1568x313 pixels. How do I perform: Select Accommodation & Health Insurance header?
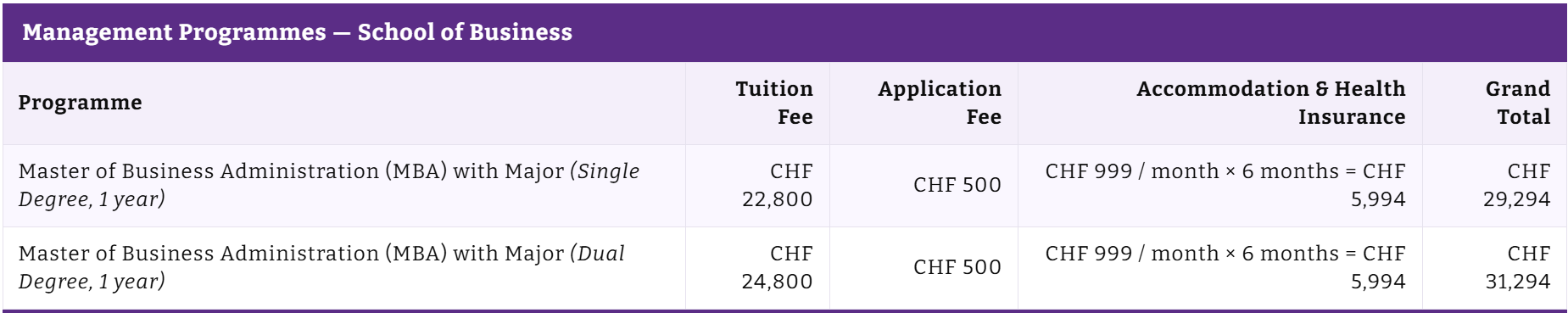click(x=1270, y=103)
